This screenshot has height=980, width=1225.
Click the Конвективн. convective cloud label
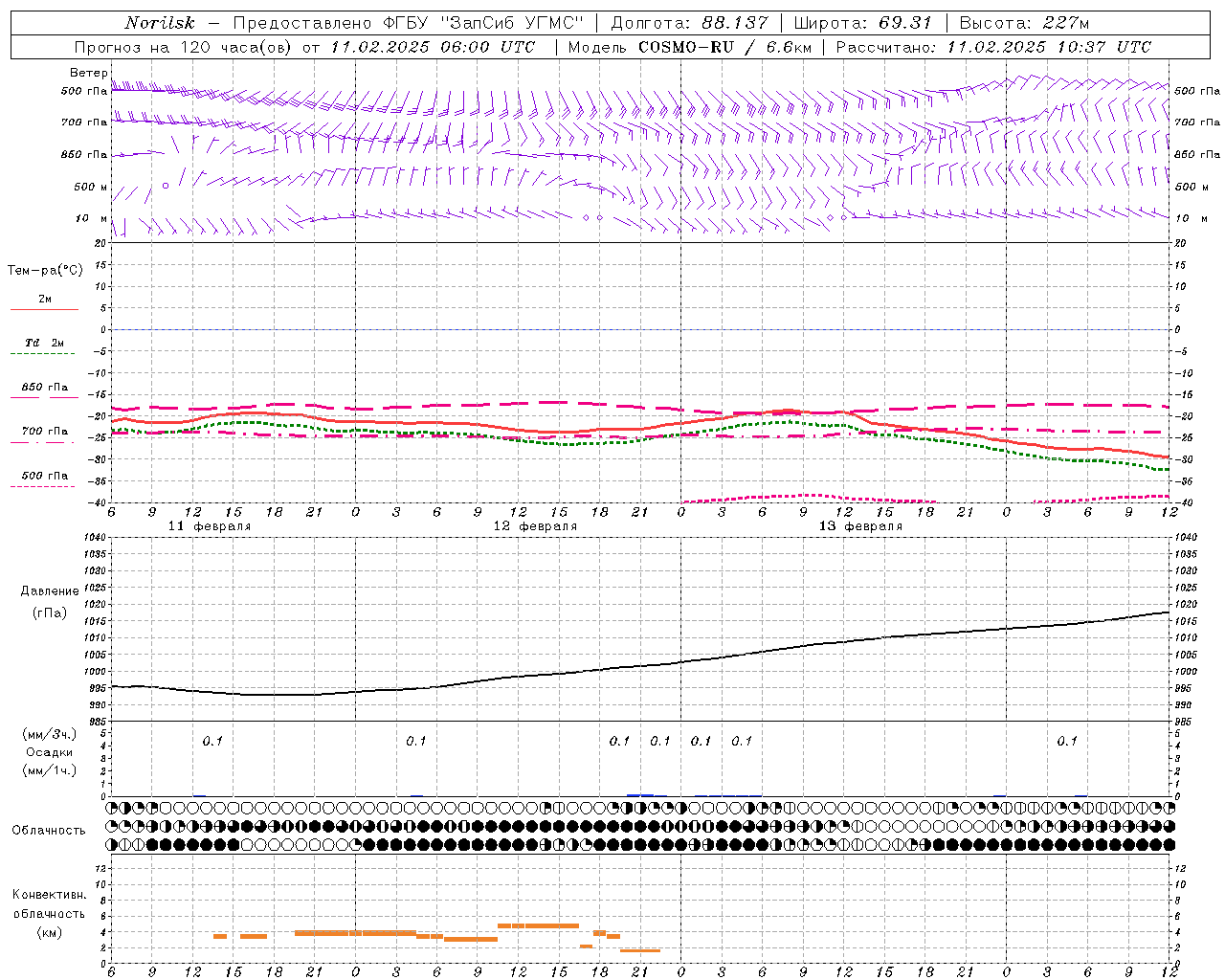tap(50, 895)
